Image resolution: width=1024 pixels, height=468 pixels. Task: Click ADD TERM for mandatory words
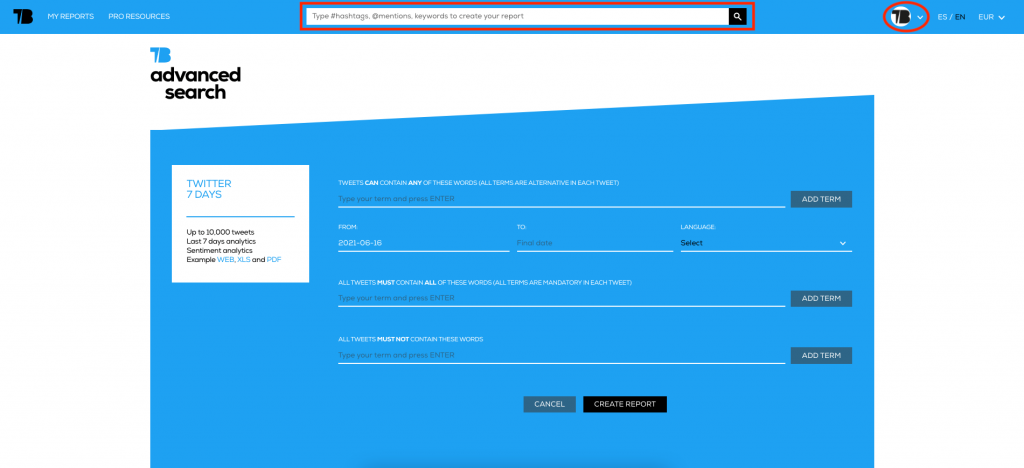[x=821, y=298]
